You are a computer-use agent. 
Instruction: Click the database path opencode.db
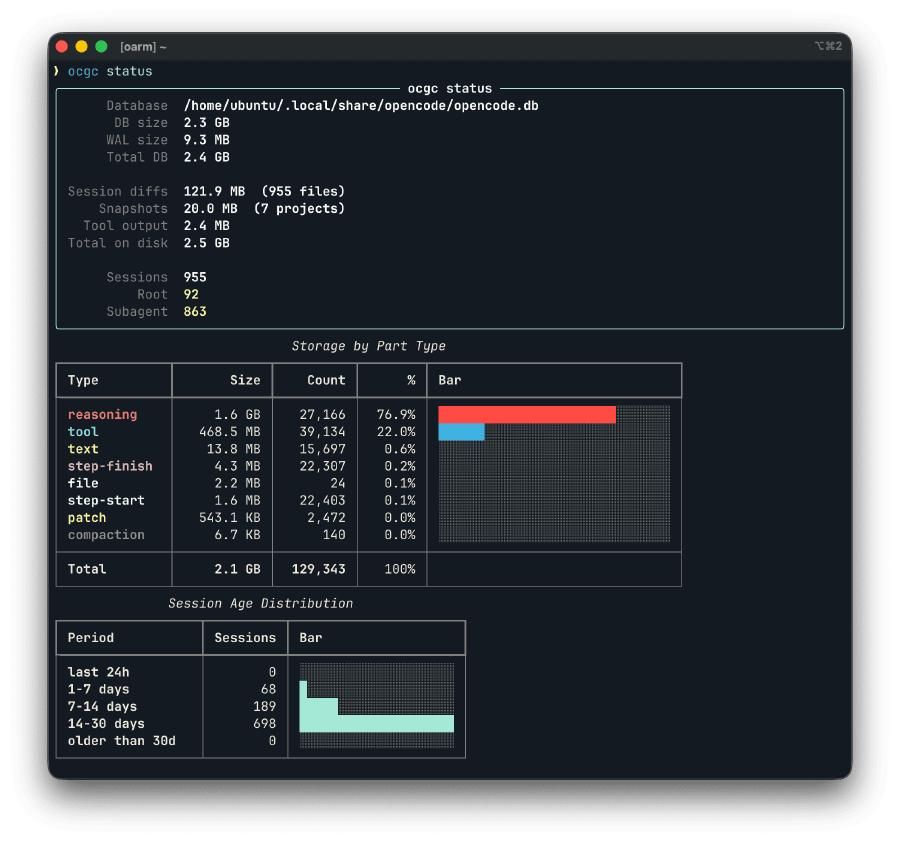(x=361, y=105)
